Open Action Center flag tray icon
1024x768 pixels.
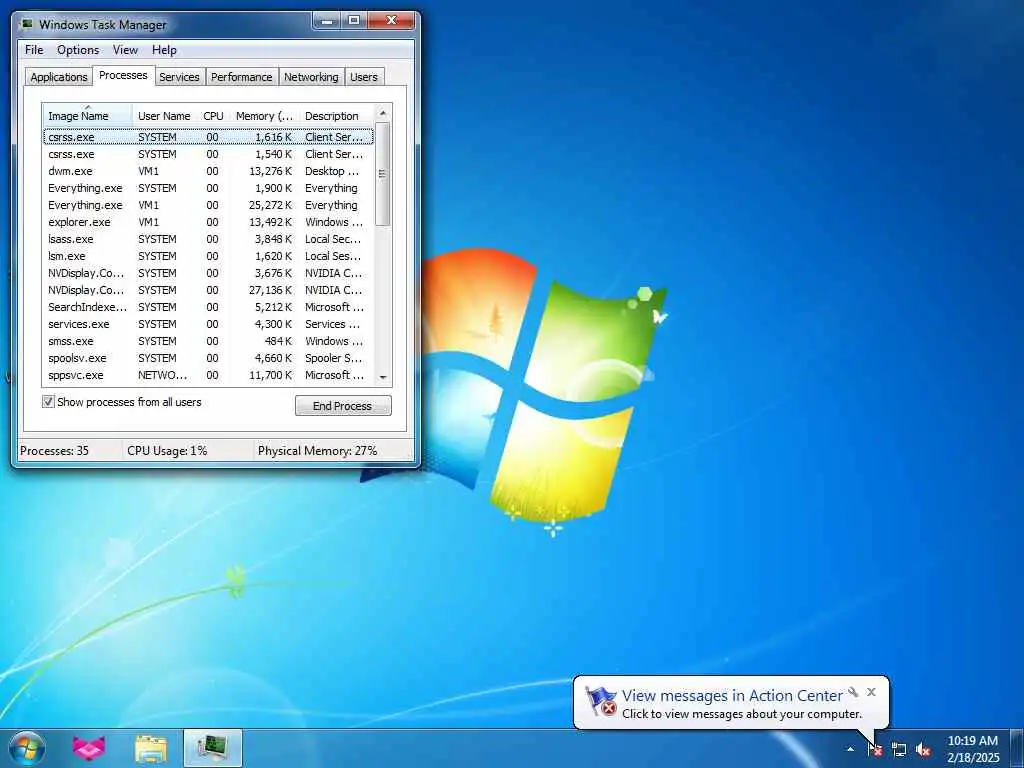[x=875, y=749]
